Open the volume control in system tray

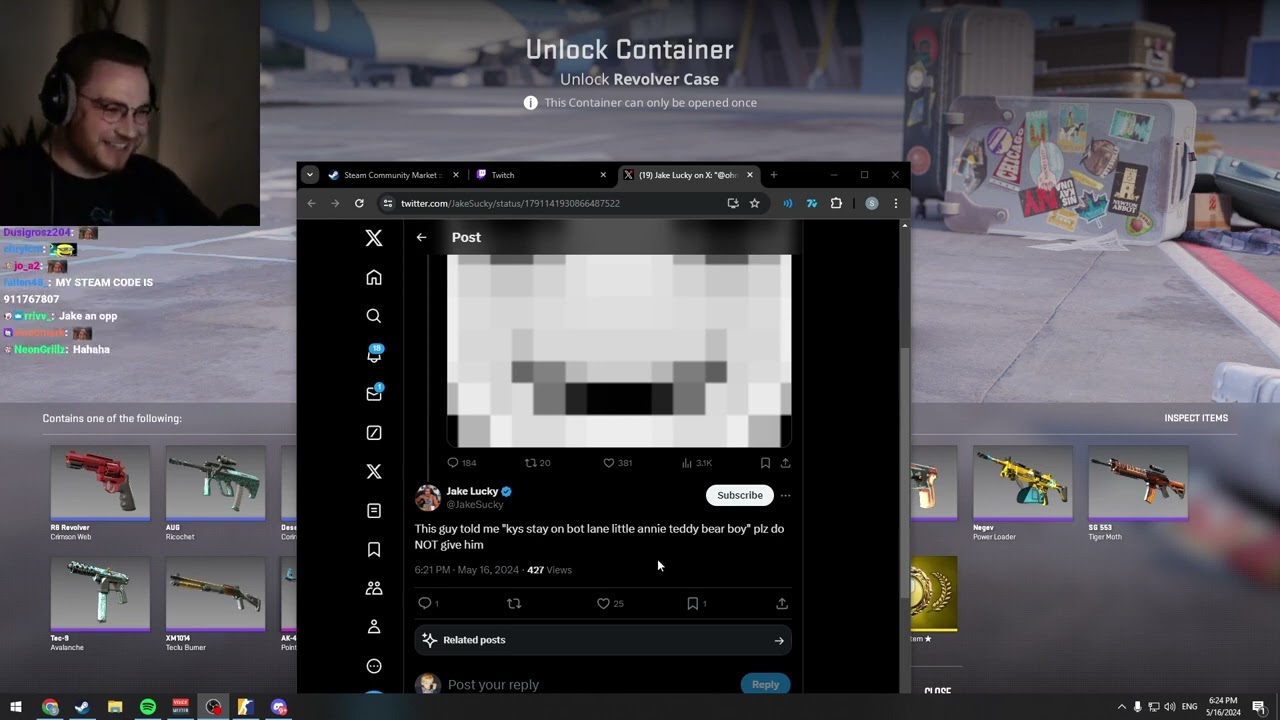1170,707
